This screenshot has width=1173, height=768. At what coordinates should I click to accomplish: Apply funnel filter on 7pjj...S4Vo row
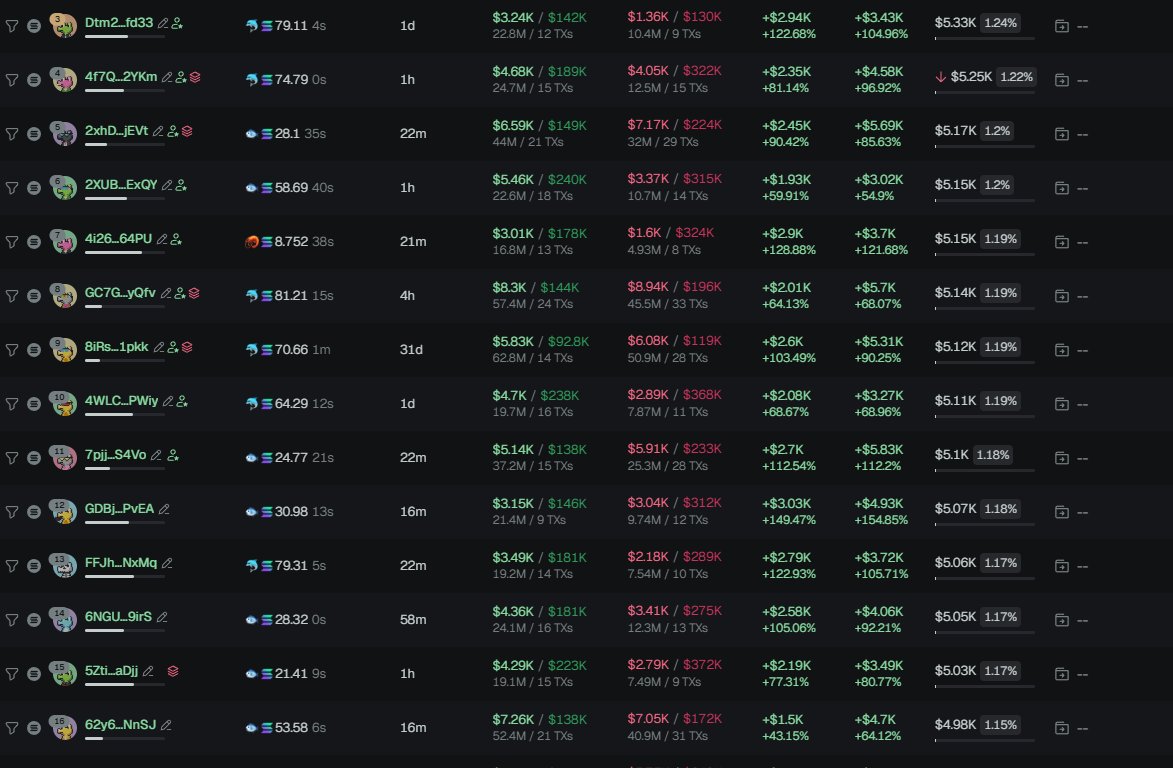tap(12, 458)
